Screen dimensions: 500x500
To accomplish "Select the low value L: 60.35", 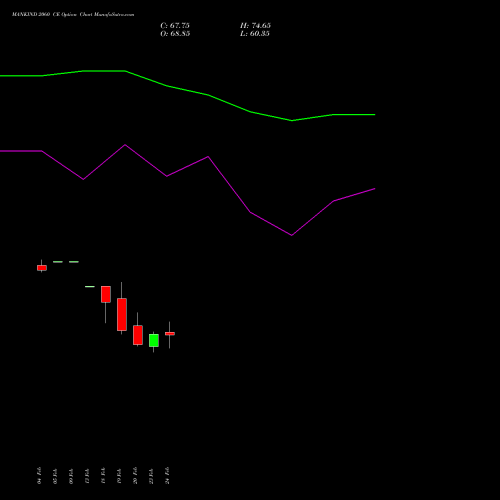I will (x=255, y=34).
